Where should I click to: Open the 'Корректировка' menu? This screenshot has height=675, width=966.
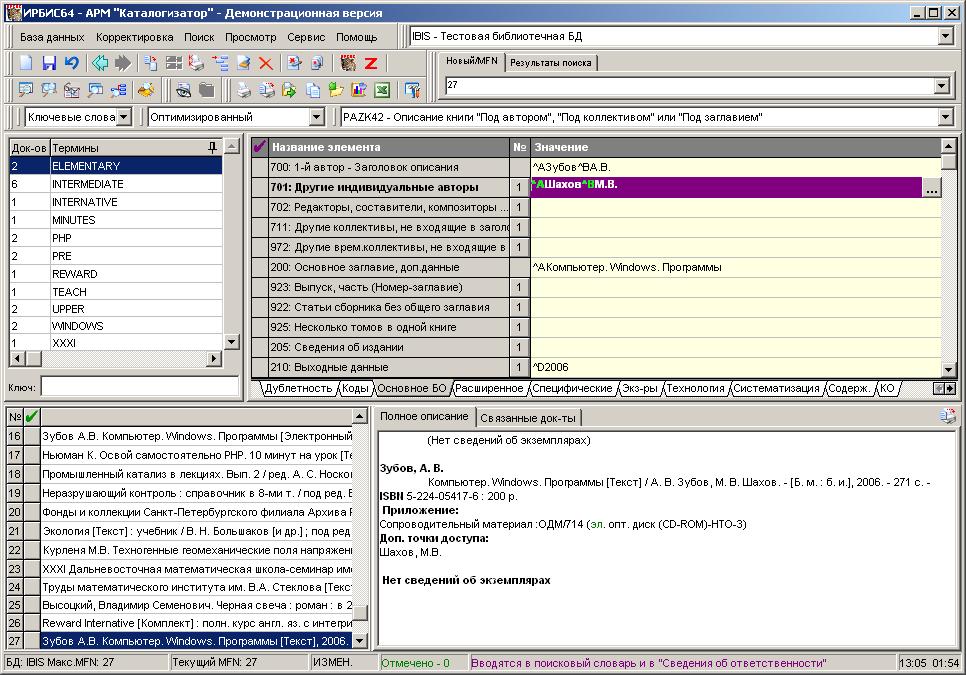pyautogui.click(x=134, y=37)
